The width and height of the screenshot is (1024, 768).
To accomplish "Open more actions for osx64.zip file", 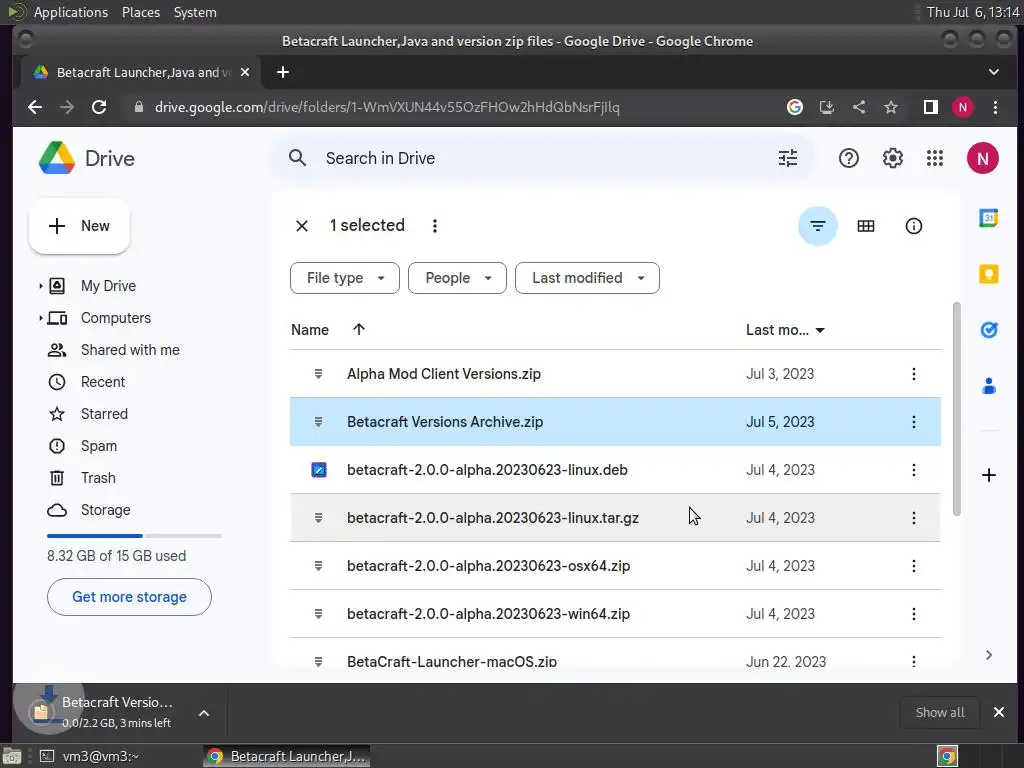I will (913, 566).
